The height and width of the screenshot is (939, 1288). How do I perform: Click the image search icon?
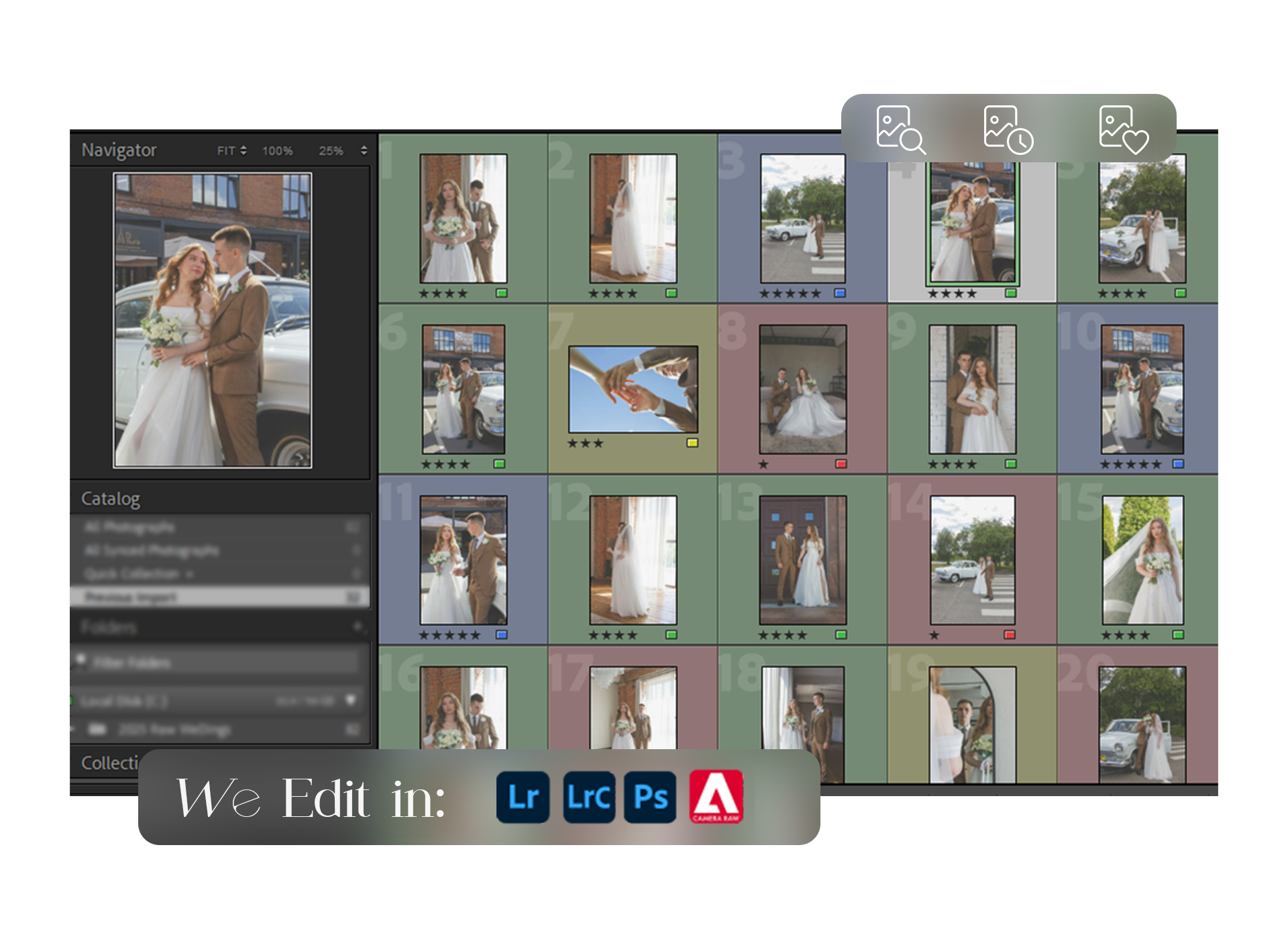coord(900,129)
